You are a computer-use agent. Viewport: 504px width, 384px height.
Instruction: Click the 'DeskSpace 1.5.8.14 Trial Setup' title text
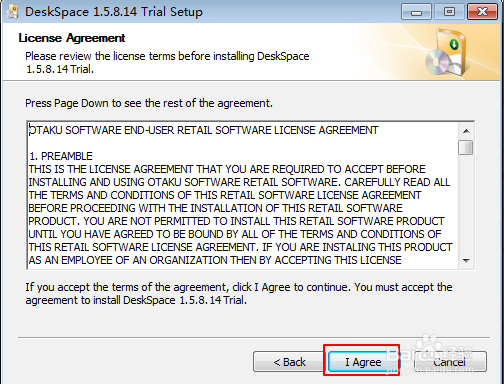tap(114, 12)
